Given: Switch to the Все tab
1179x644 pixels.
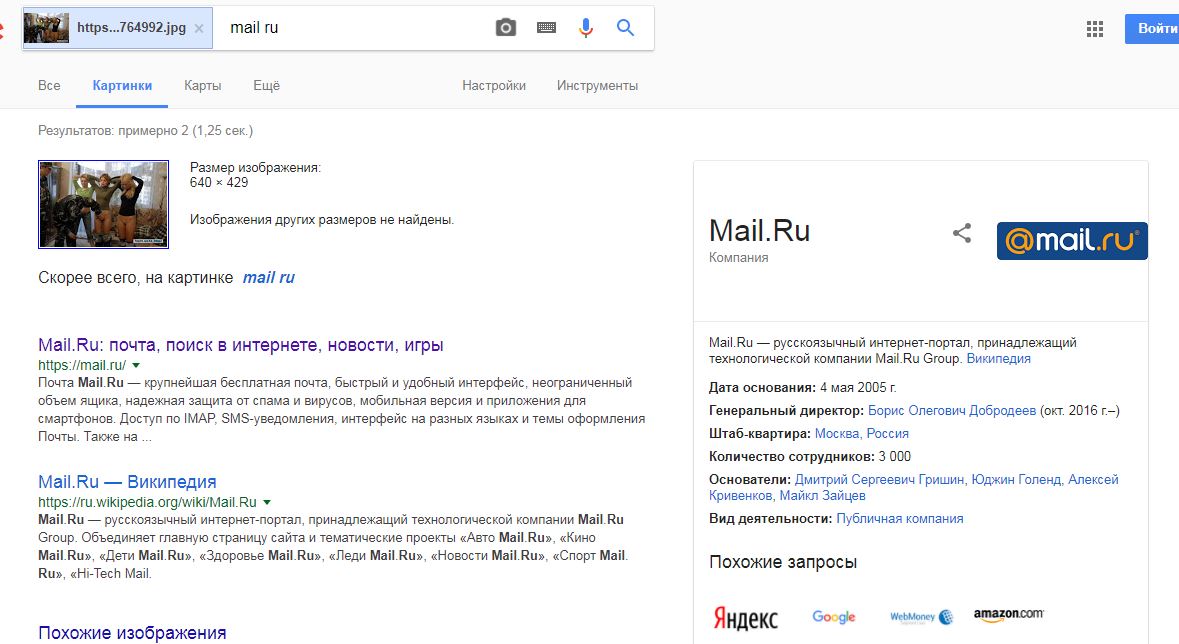Looking at the screenshot, I should pos(49,86).
